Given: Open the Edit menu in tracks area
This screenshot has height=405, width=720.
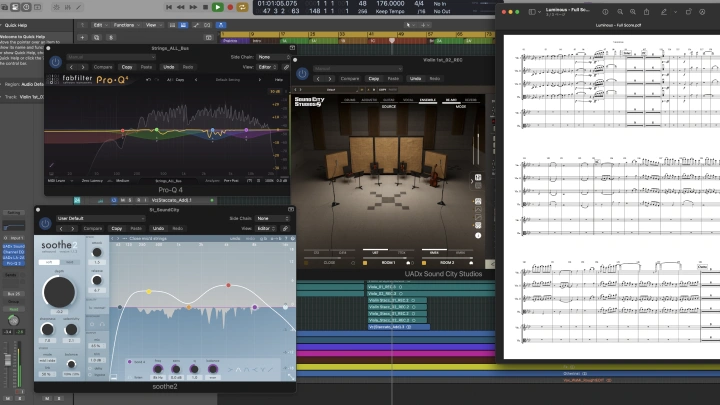Looking at the screenshot, I should pyautogui.click(x=100, y=25).
